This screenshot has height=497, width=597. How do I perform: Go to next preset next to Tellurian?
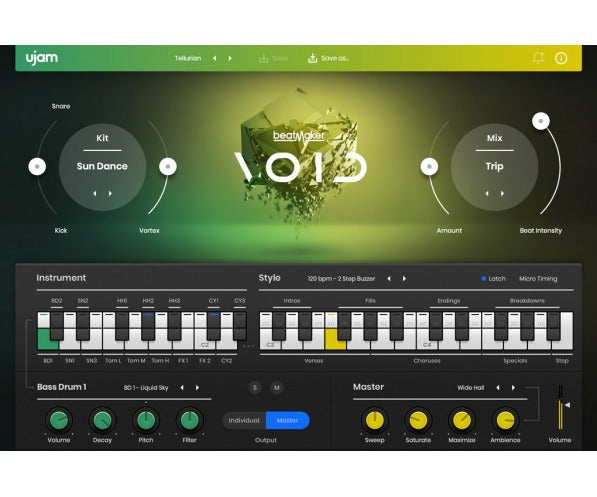[x=230, y=58]
